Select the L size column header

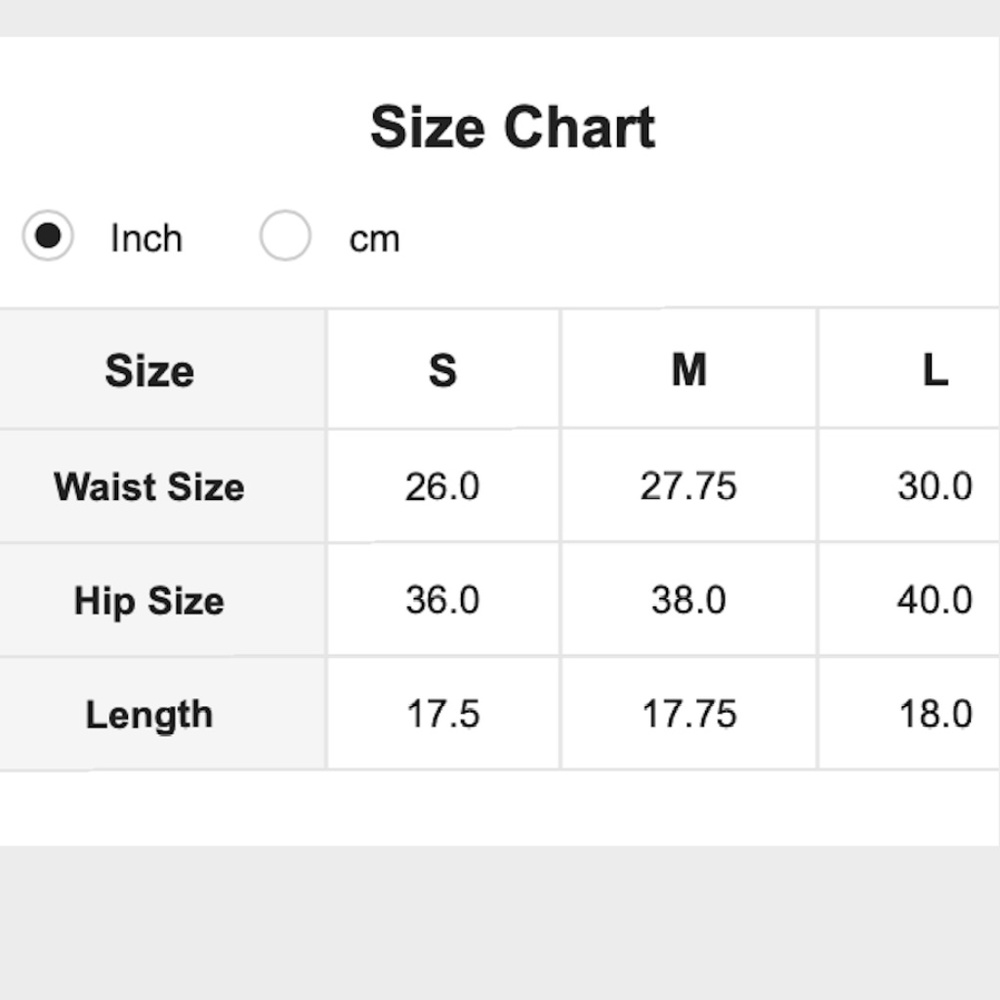(935, 370)
